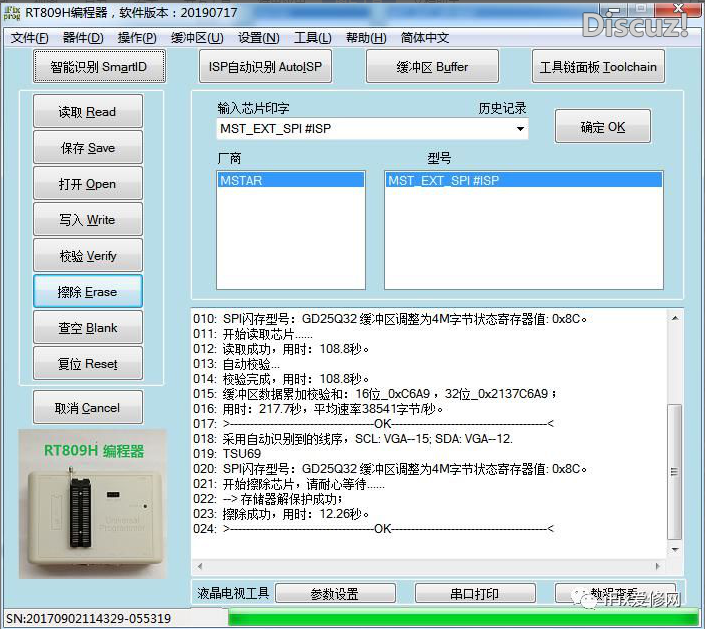Viewport: 705px width, 629px height.
Task: Click the 读取 Read button
Action: pos(88,111)
